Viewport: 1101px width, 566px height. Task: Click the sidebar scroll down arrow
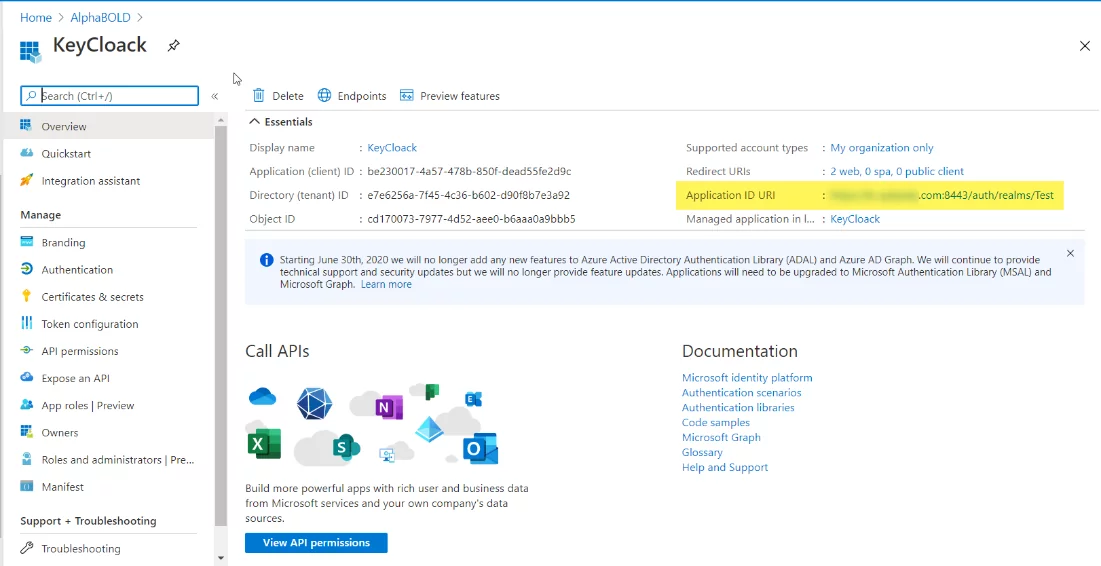tap(221, 558)
